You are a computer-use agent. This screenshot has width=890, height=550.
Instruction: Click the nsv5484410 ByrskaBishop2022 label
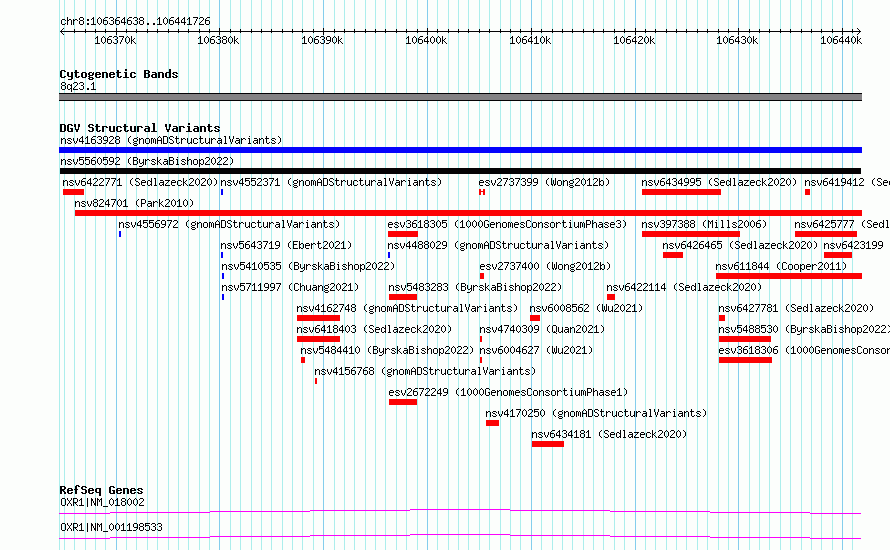coord(387,350)
